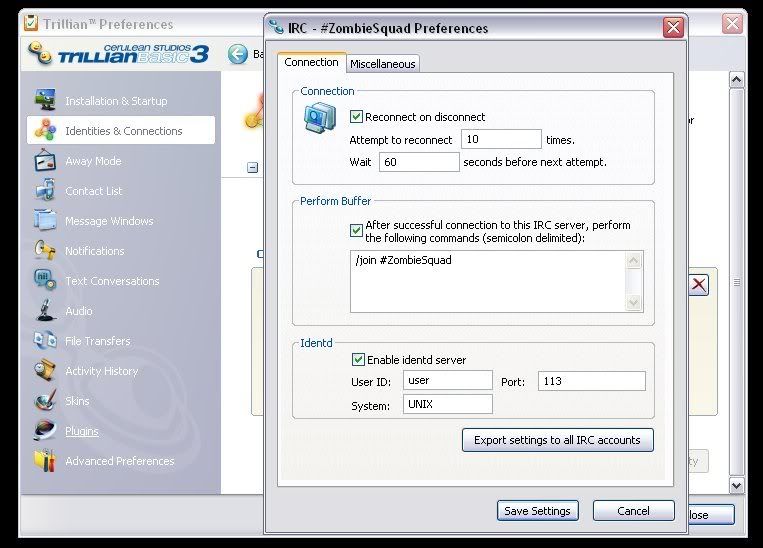Click the Trillian Basic 3 logo

coord(119,54)
